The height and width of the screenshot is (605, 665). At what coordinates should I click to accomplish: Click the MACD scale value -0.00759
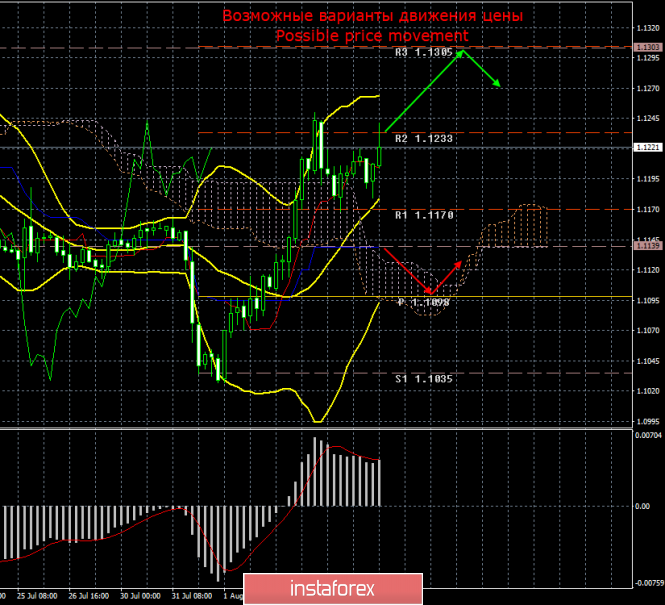tap(647, 583)
